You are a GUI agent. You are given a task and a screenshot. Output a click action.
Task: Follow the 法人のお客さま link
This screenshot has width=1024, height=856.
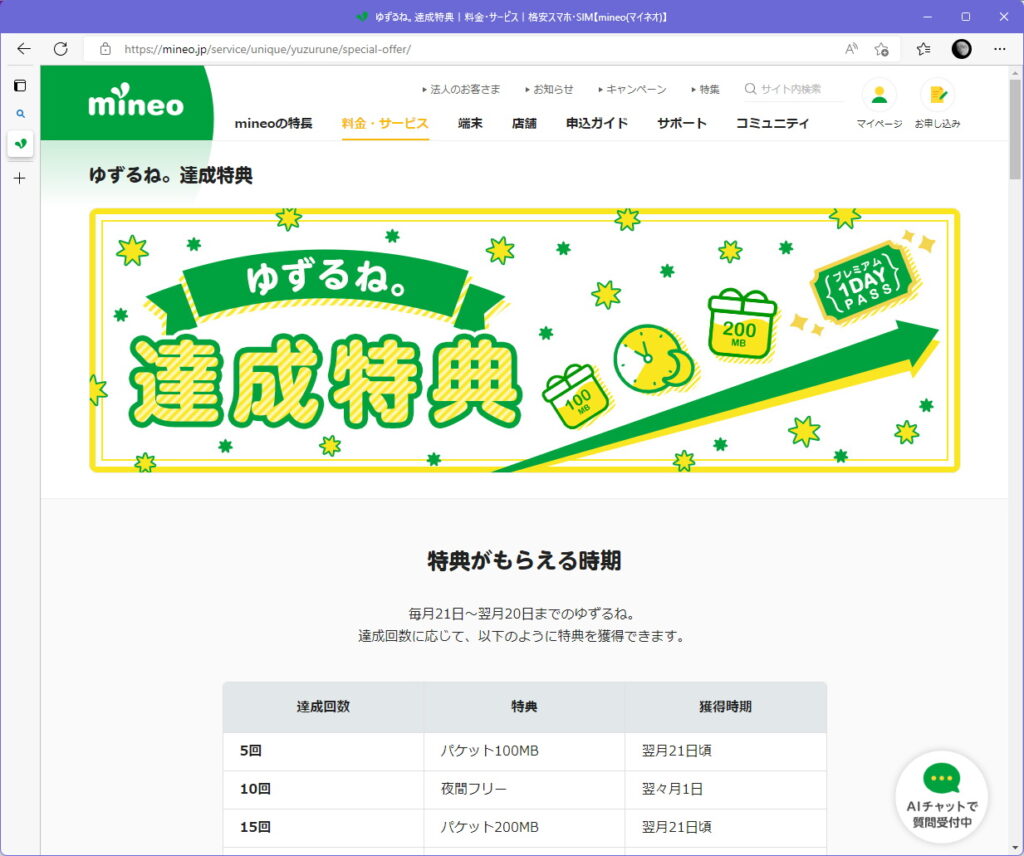coord(461,89)
